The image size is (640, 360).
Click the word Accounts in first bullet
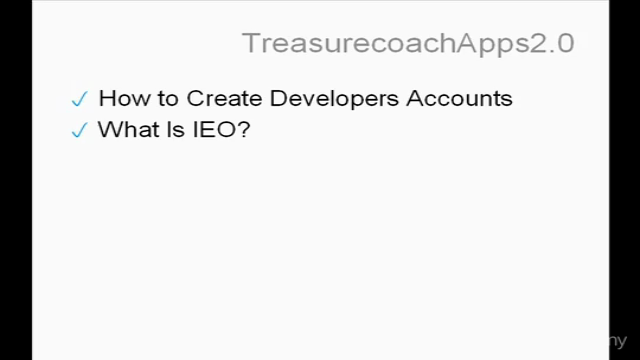[x=459, y=98]
